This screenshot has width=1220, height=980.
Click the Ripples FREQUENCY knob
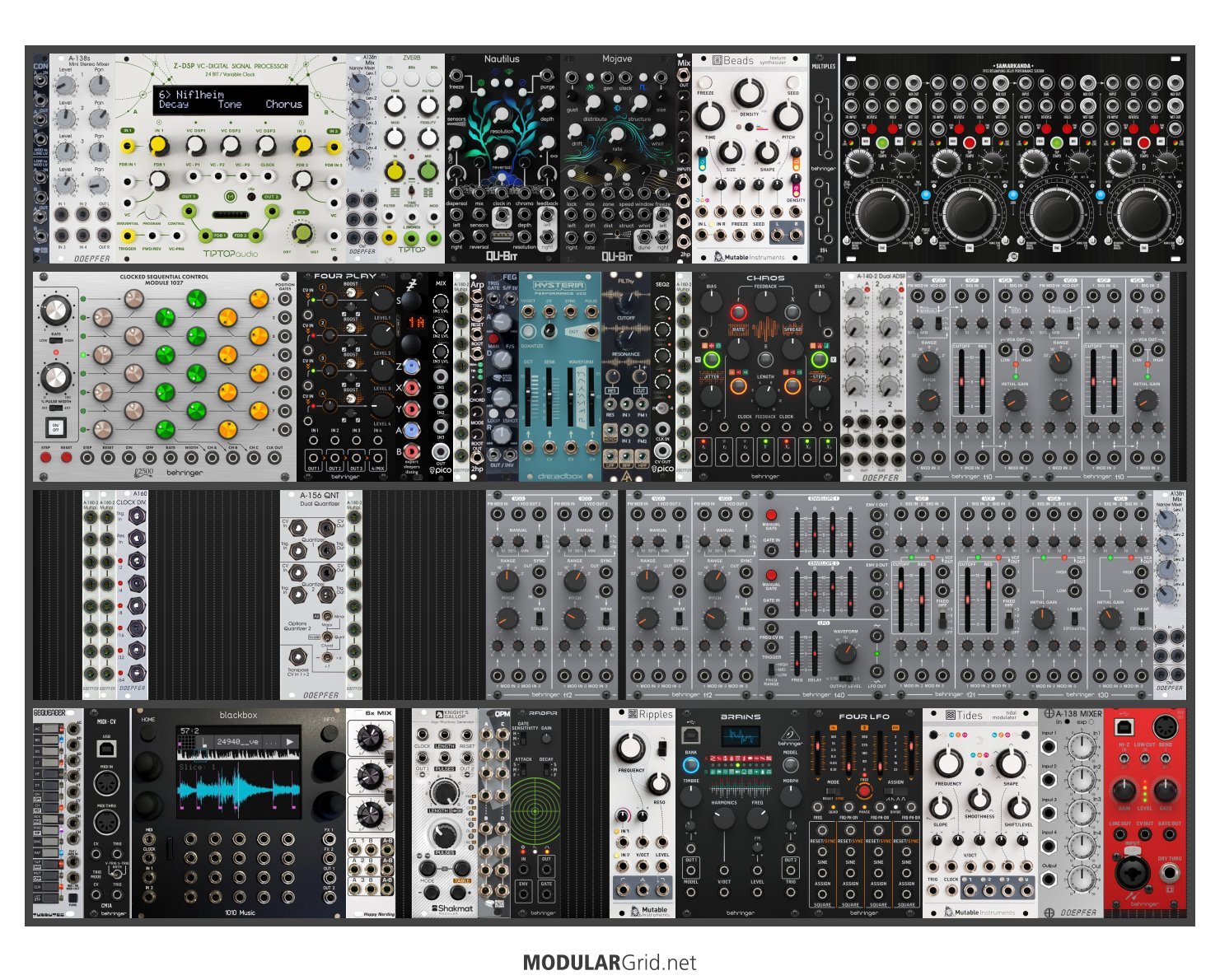pos(631,747)
